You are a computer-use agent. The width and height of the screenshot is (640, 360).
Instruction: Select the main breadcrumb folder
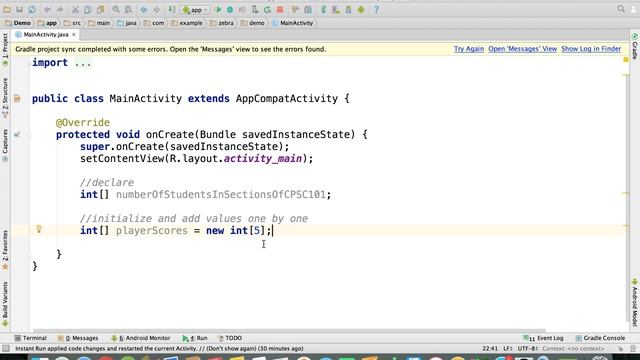click(x=99, y=23)
